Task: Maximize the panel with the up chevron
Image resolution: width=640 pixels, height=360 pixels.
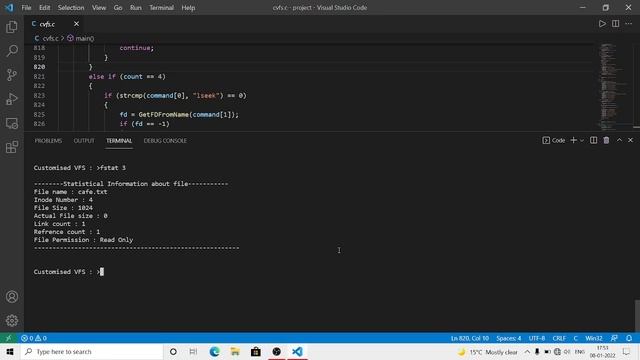Action: point(619,140)
